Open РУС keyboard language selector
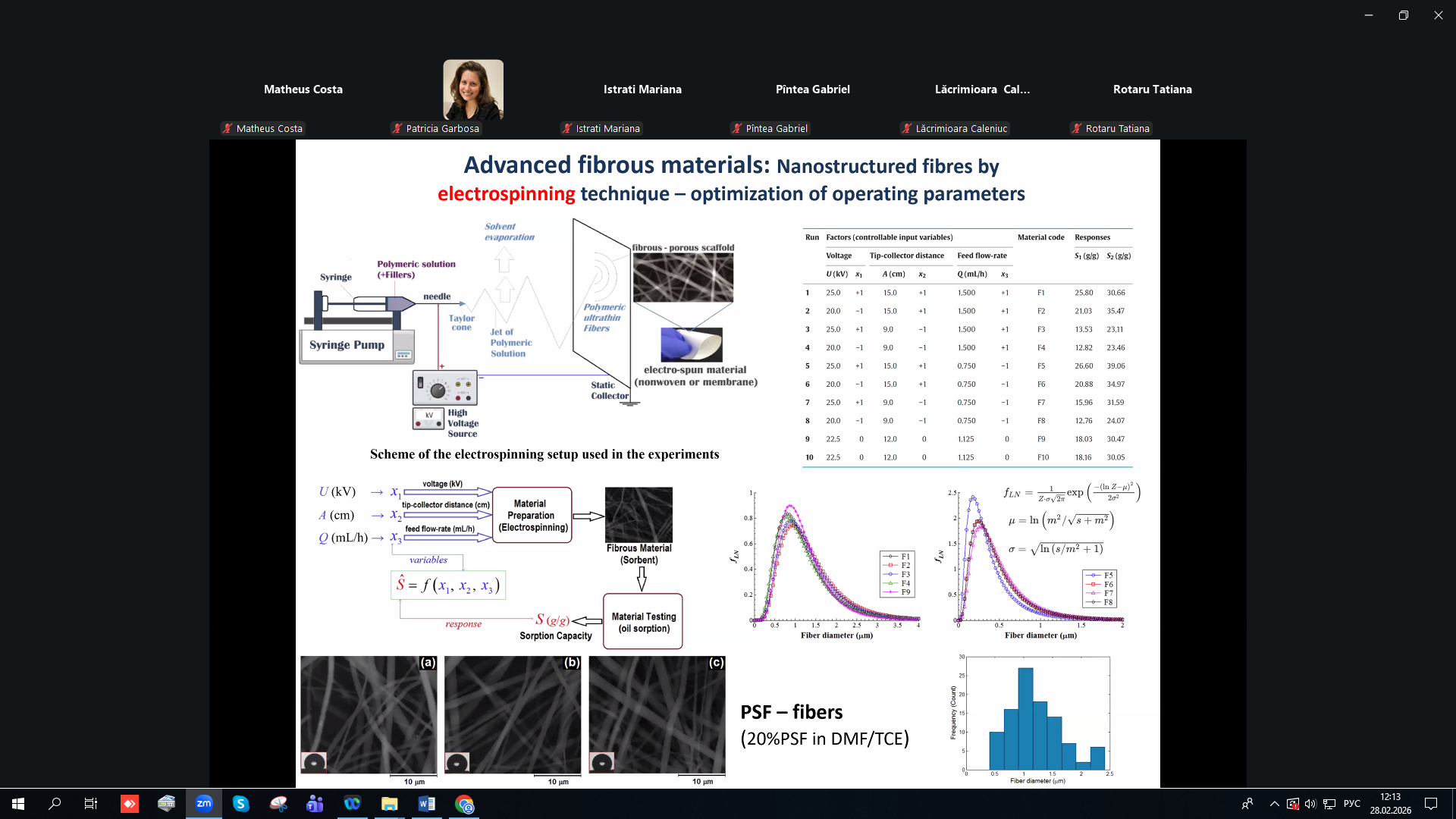 pyautogui.click(x=1351, y=804)
